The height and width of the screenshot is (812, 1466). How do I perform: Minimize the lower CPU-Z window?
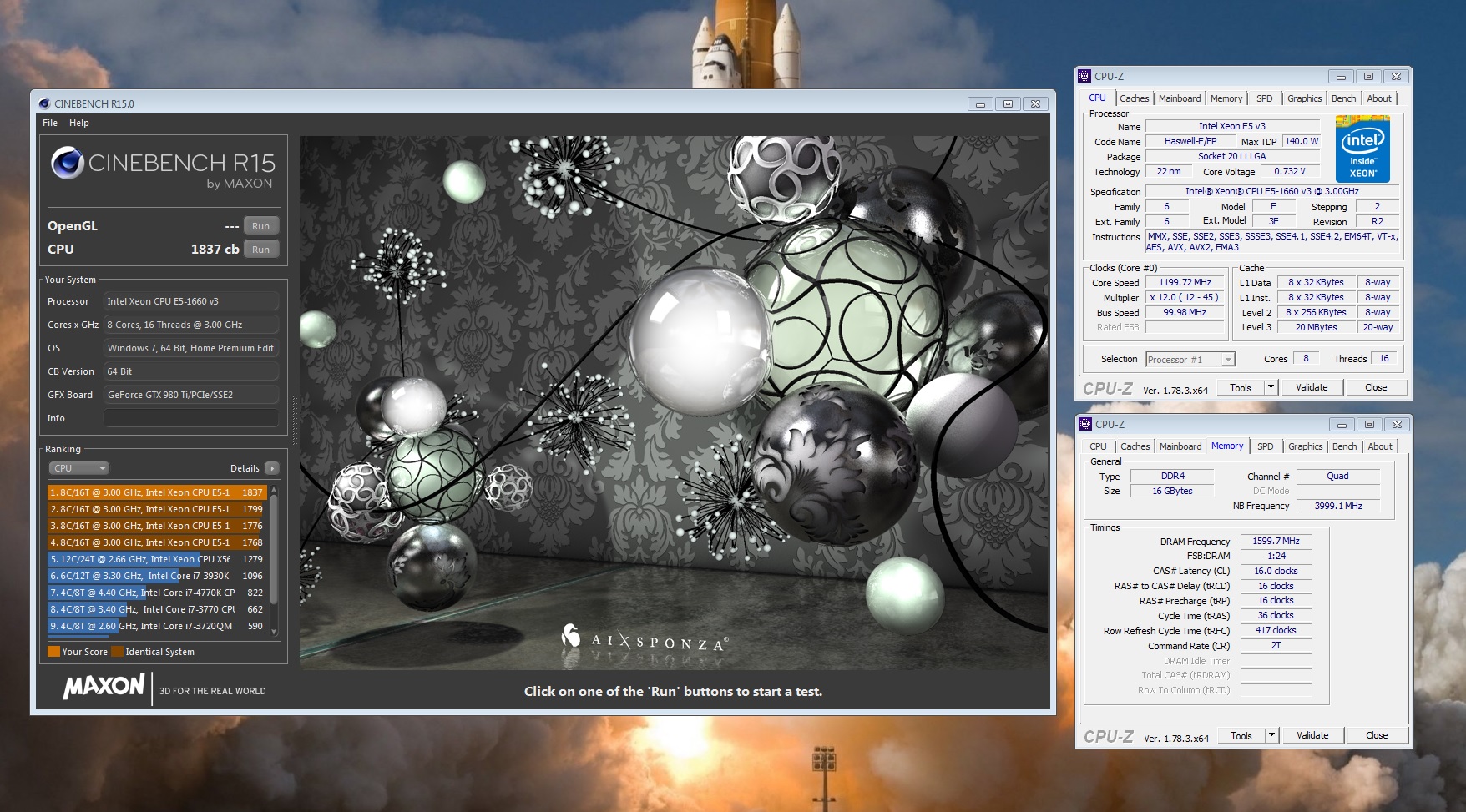pos(1342,425)
